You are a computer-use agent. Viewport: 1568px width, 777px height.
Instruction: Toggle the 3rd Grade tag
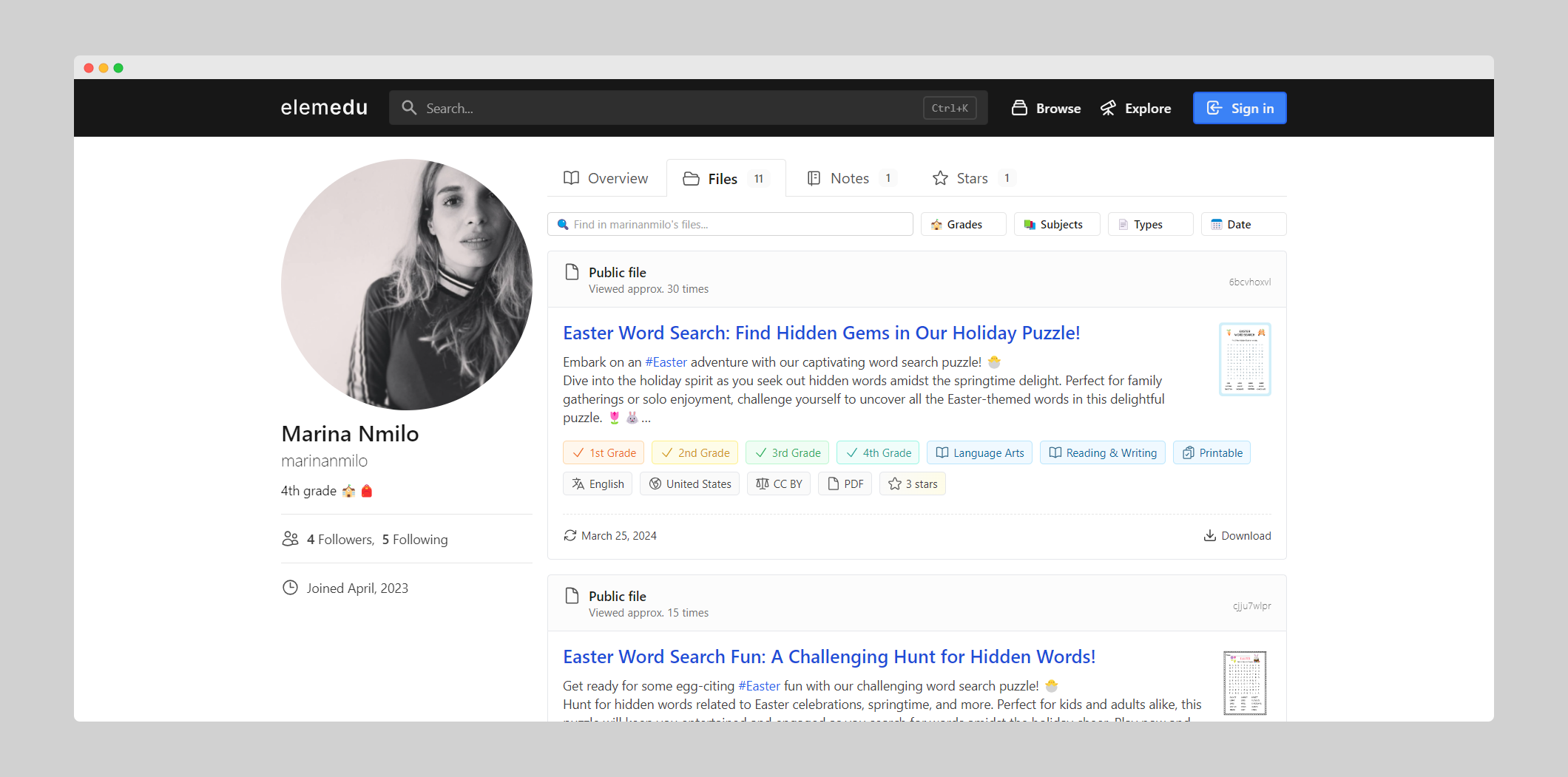point(787,452)
